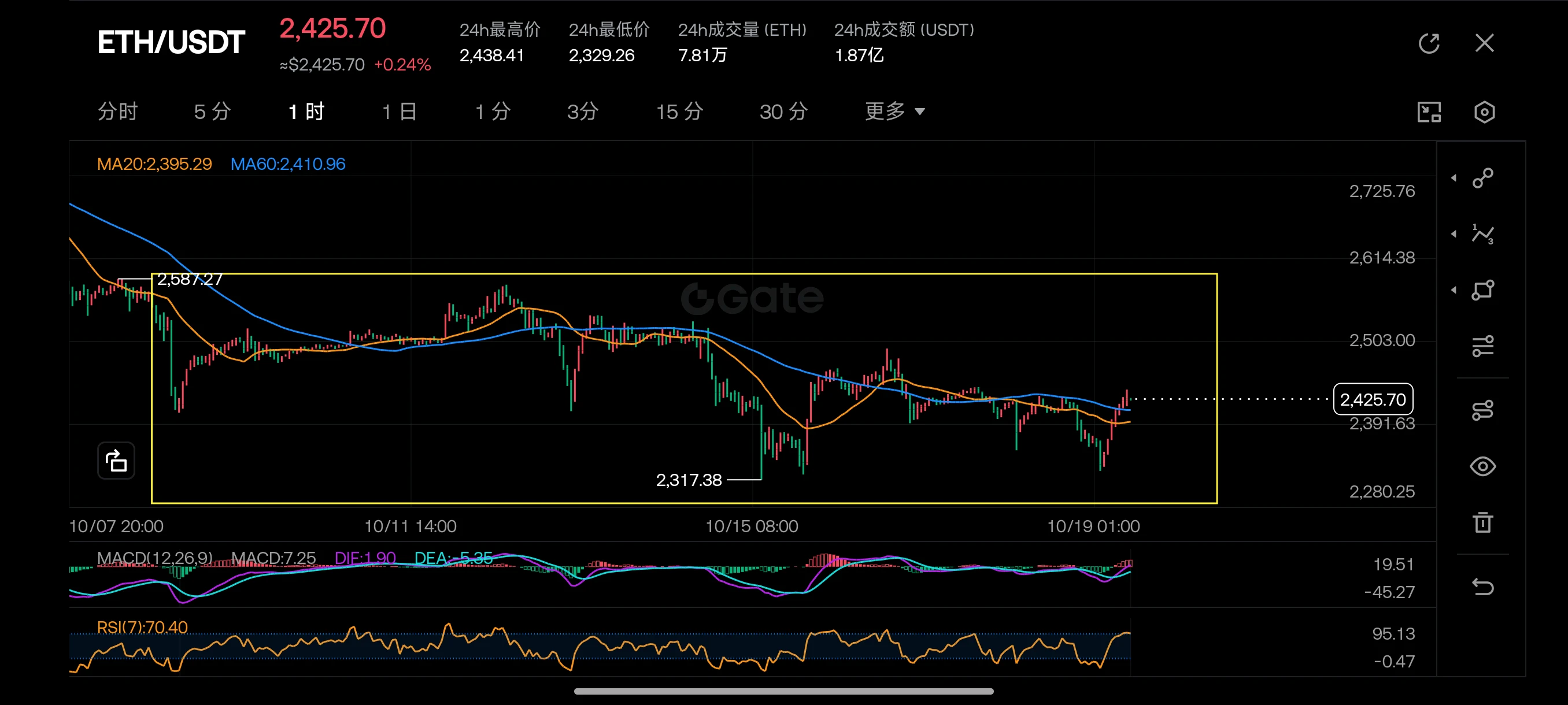Image resolution: width=1568 pixels, height=705 pixels.
Task: Click the 2,425.70 current price label
Action: (1373, 400)
